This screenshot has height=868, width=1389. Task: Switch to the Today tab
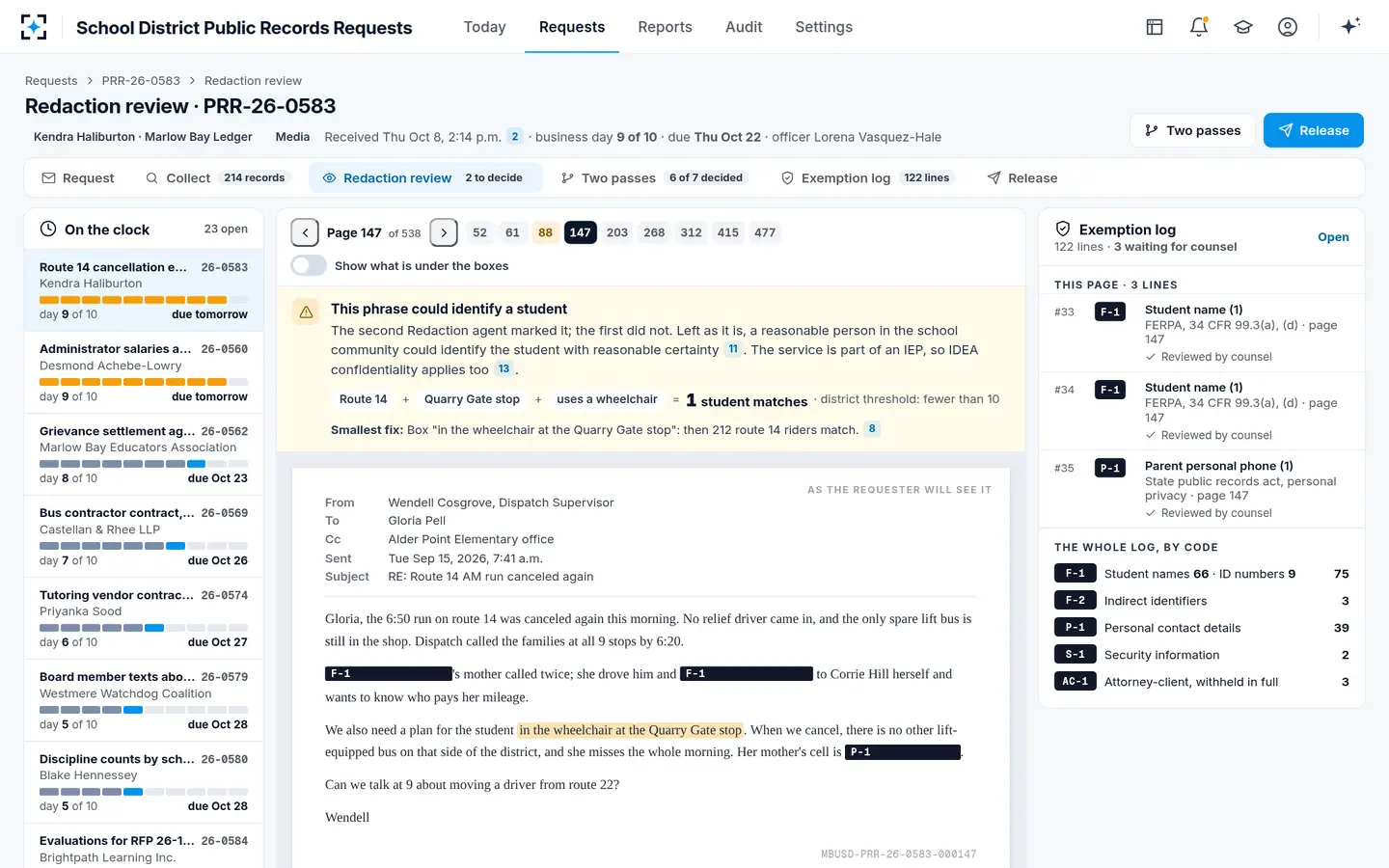[x=484, y=27]
